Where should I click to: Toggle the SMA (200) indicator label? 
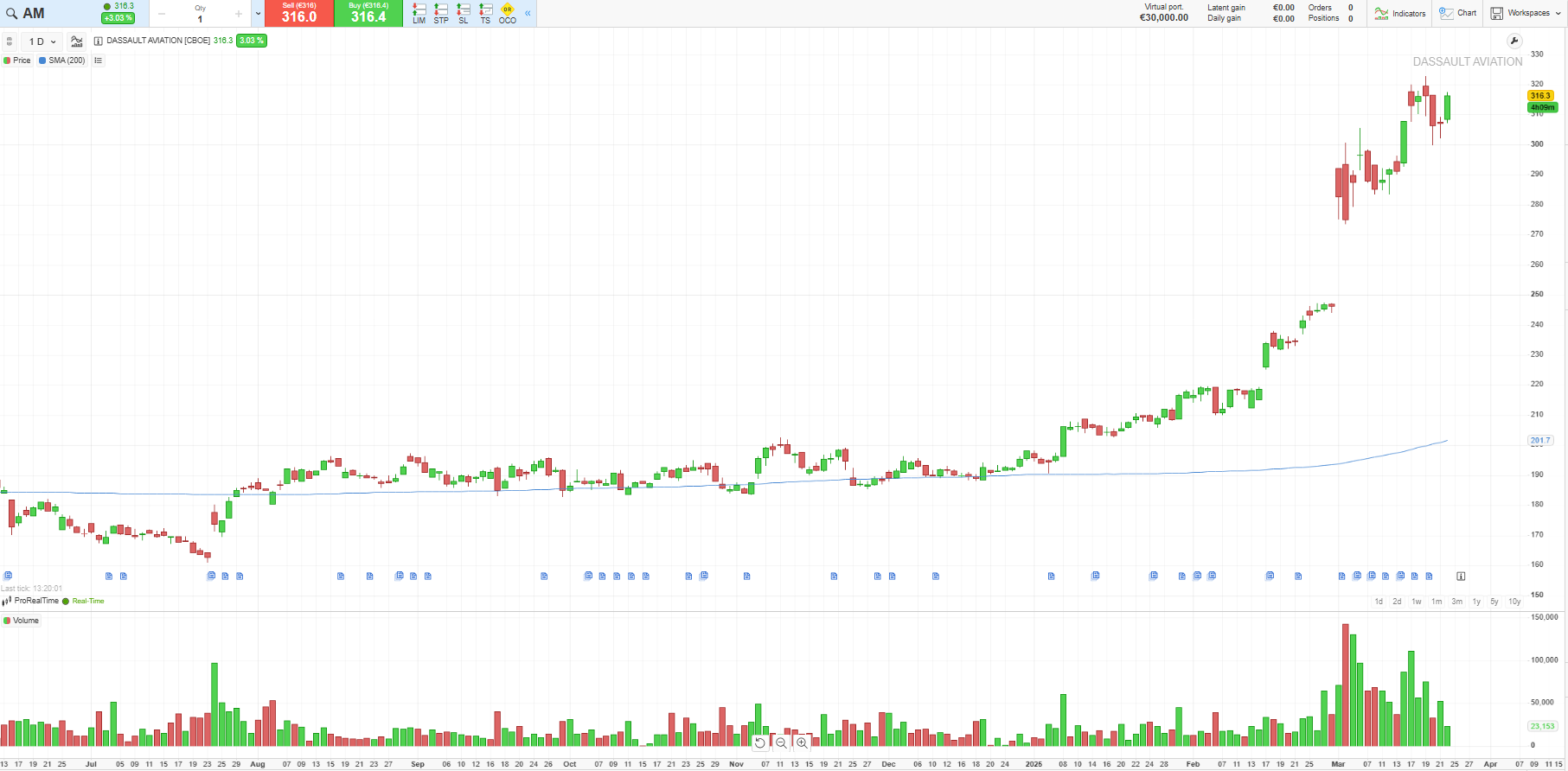pos(62,61)
